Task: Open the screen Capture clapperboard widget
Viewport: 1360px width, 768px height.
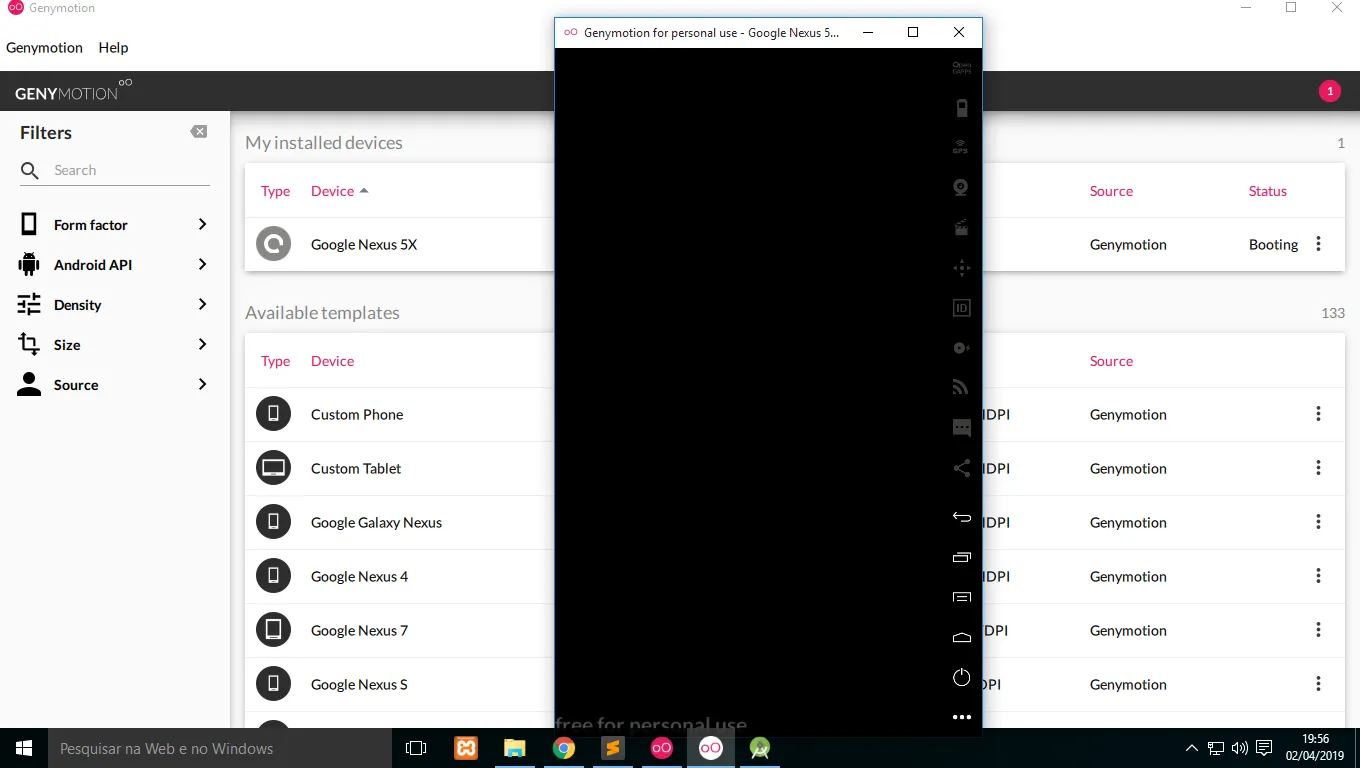Action: coord(961,228)
